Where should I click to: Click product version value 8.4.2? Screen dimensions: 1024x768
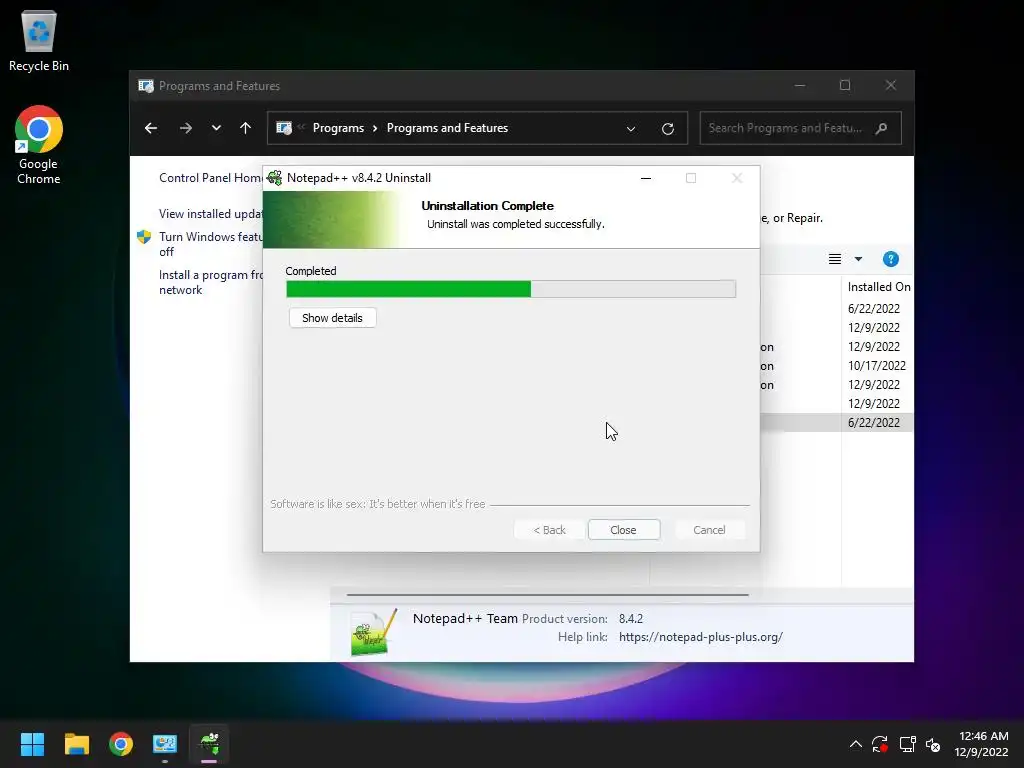point(631,618)
